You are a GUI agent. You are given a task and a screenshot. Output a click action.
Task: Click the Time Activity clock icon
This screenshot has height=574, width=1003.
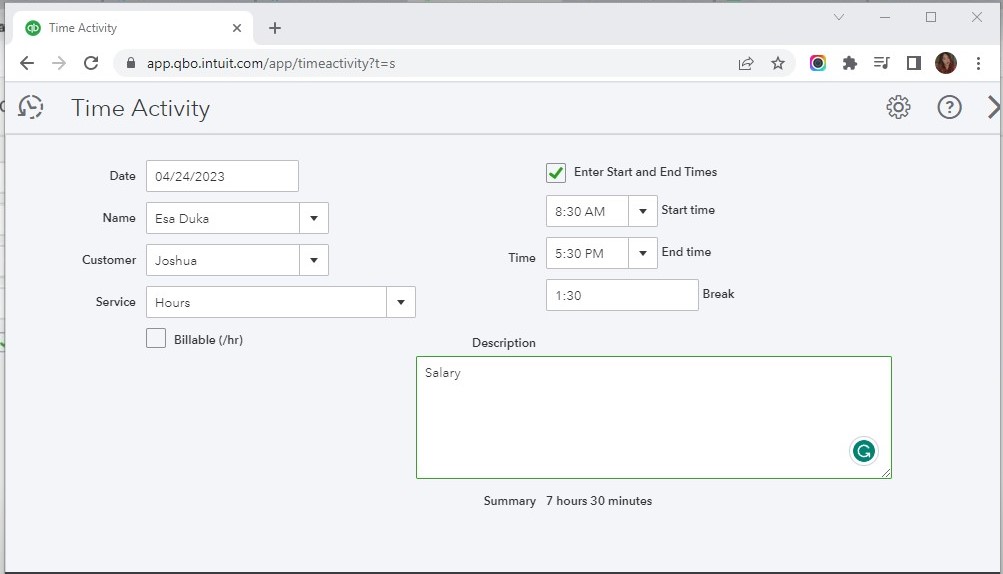[31, 107]
